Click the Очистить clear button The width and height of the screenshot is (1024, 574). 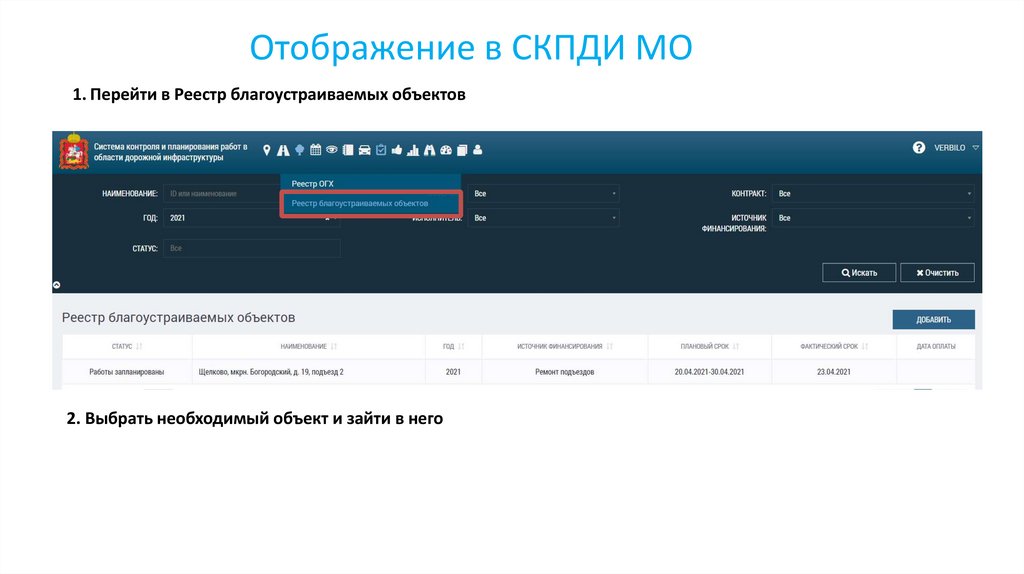[x=937, y=272]
